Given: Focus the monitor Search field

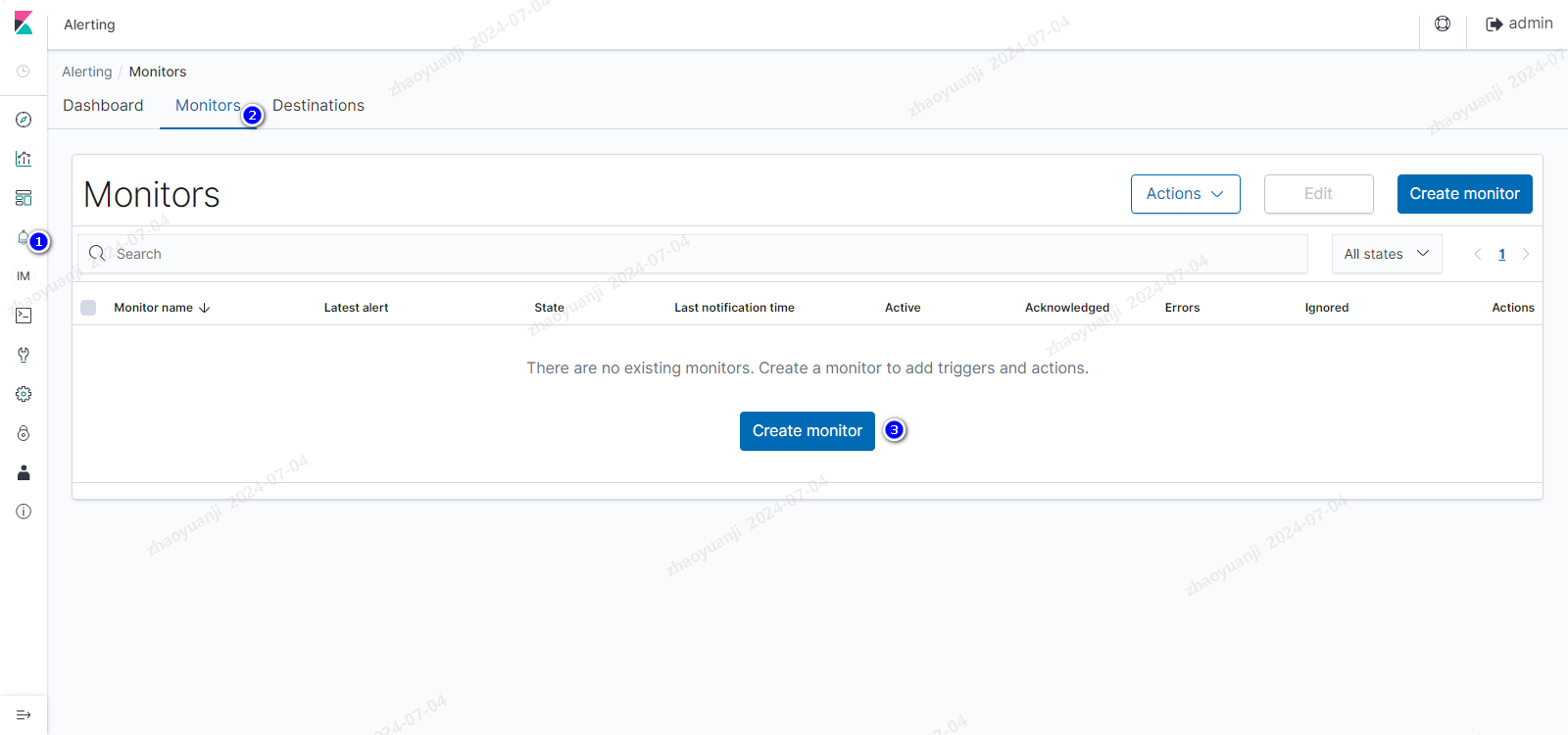Looking at the screenshot, I should pos(693,254).
